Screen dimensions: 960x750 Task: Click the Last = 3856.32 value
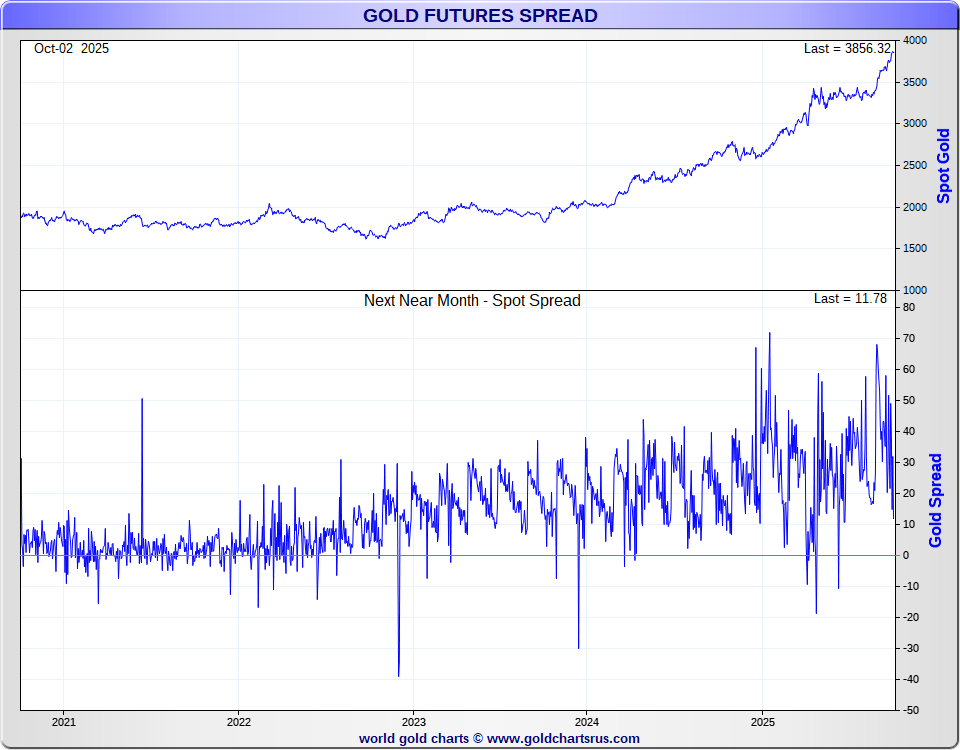point(847,48)
